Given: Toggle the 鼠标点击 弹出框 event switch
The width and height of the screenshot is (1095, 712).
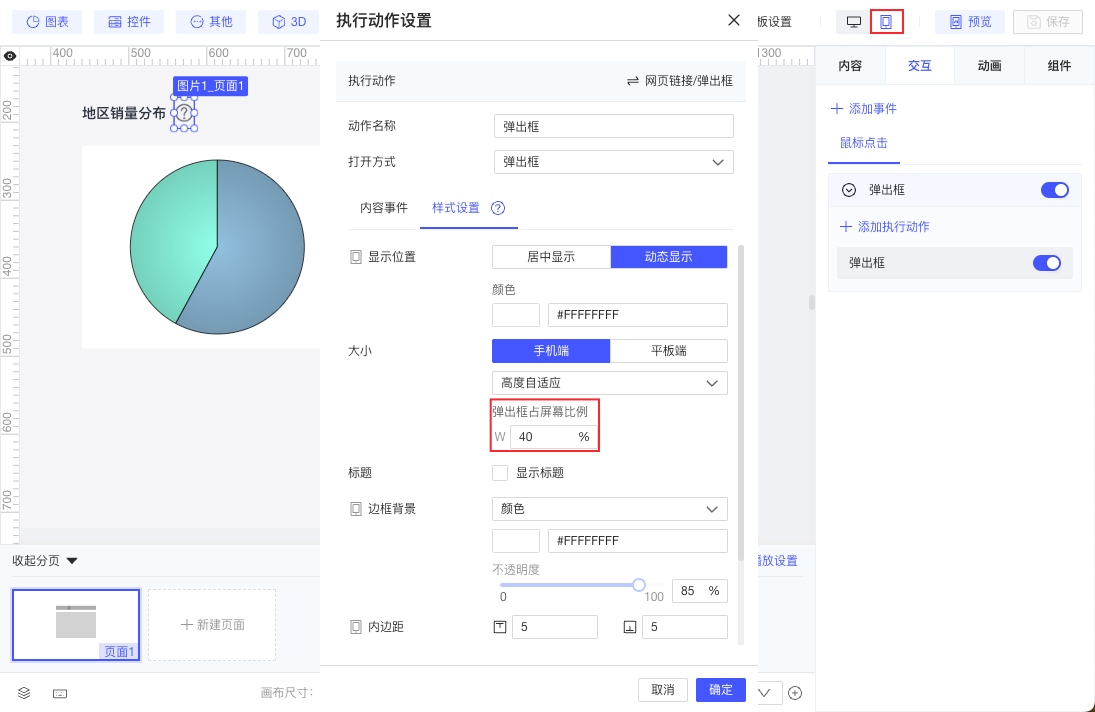Looking at the screenshot, I should (1054, 190).
